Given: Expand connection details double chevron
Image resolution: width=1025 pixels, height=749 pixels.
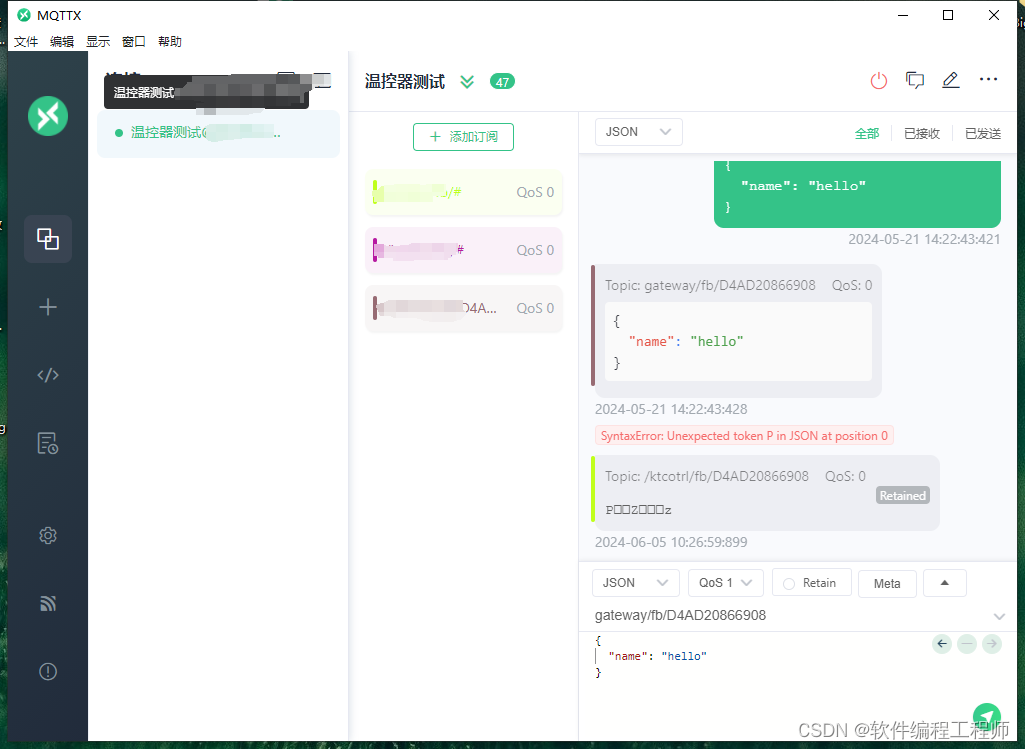Looking at the screenshot, I should pos(467,82).
